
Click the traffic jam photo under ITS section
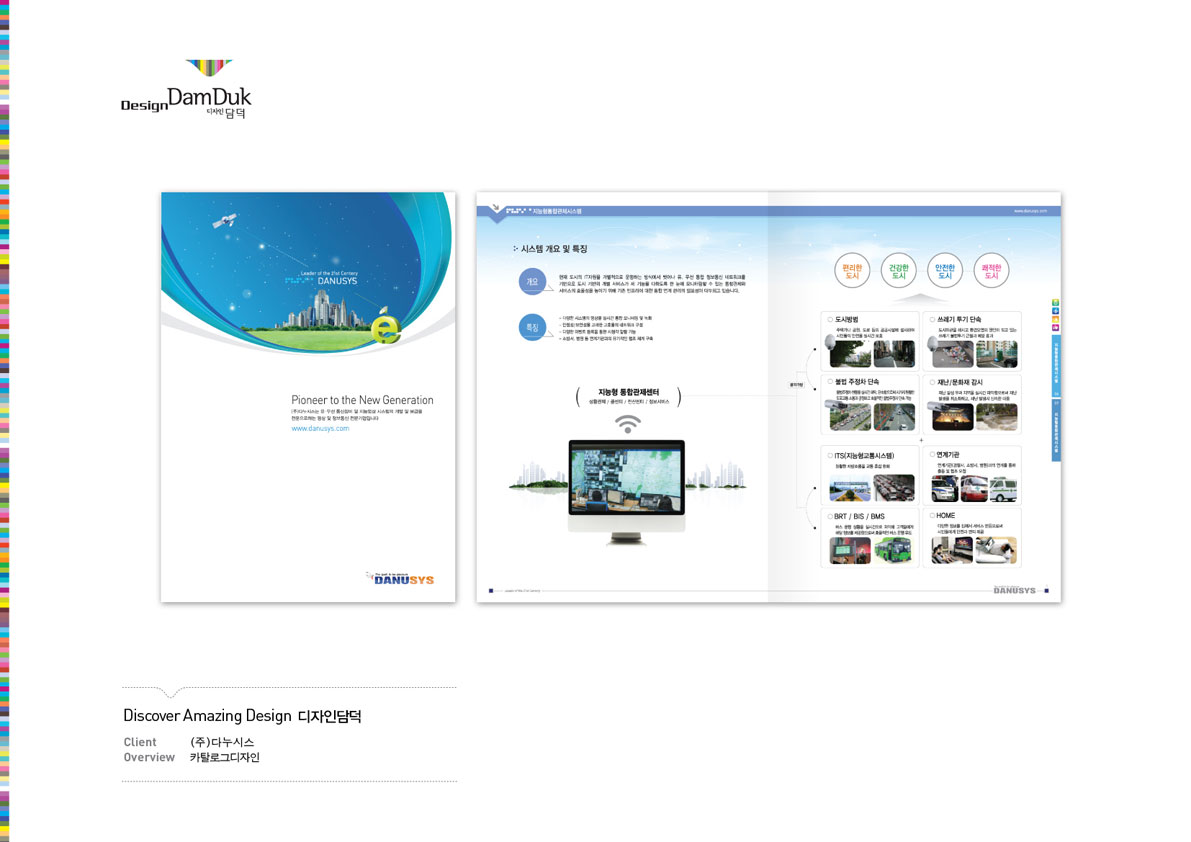tap(894, 488)
